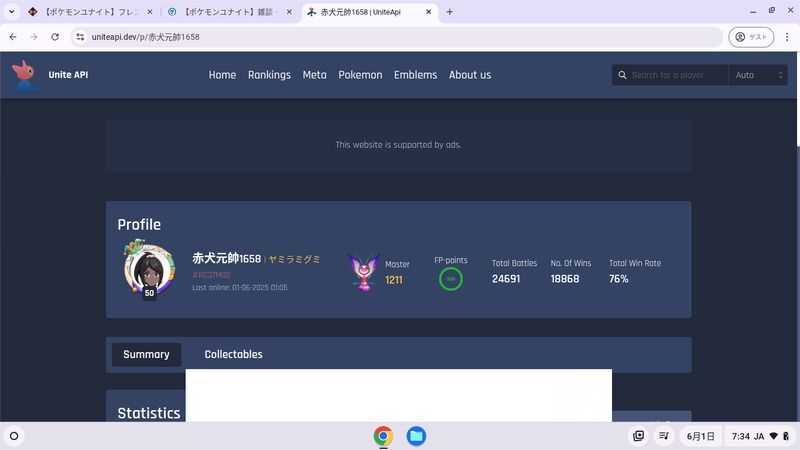Select the Last online date text
800x450 pixels.
click(x=240, y=288)
